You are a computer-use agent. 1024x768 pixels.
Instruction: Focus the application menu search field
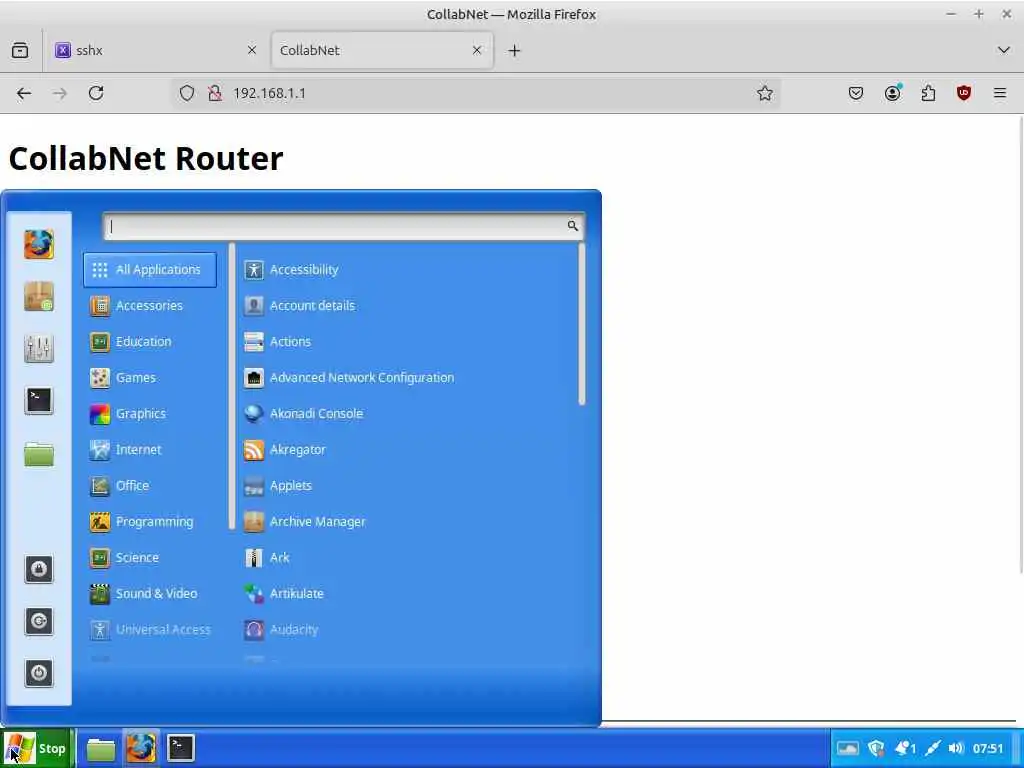tap(344, 226)
